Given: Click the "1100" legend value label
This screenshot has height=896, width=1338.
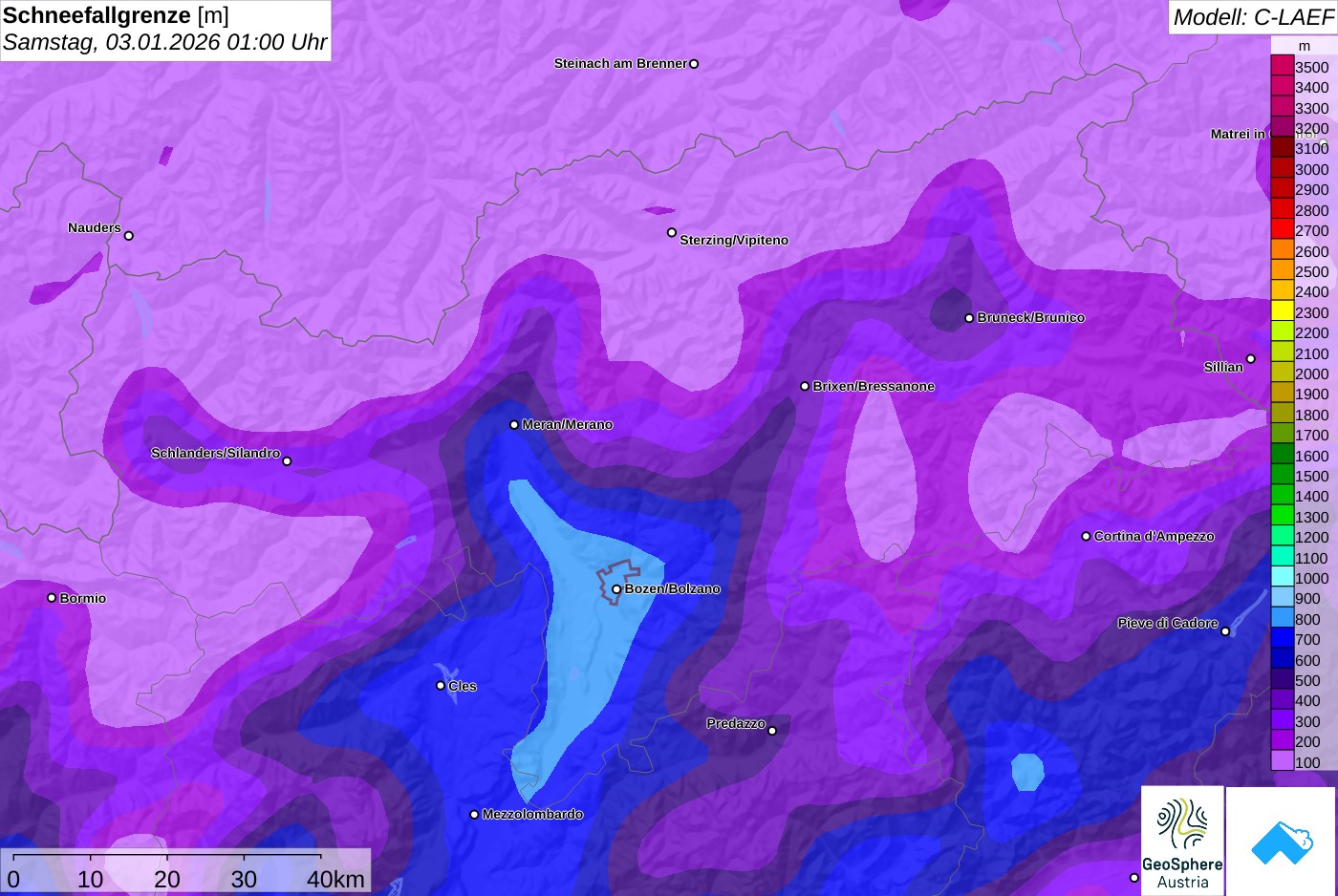Looking at the screenshot, I should tap(1311, 558).
